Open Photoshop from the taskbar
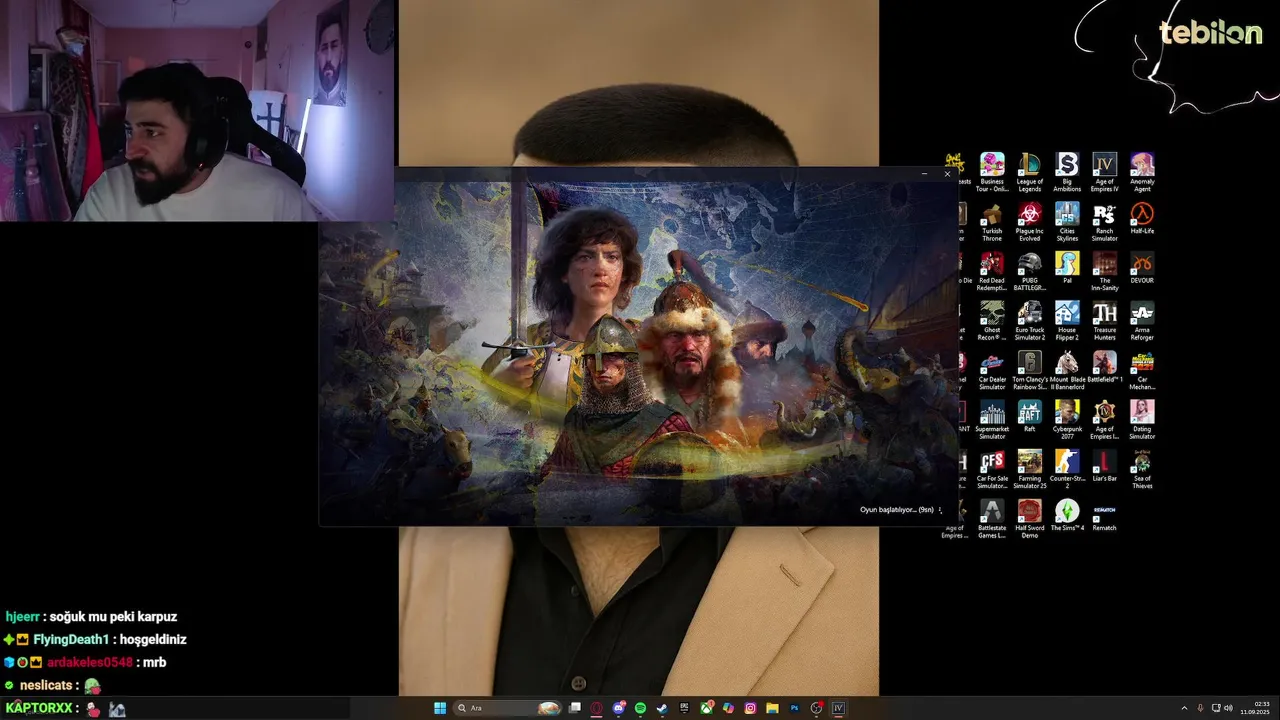 [x=795, y=708]
